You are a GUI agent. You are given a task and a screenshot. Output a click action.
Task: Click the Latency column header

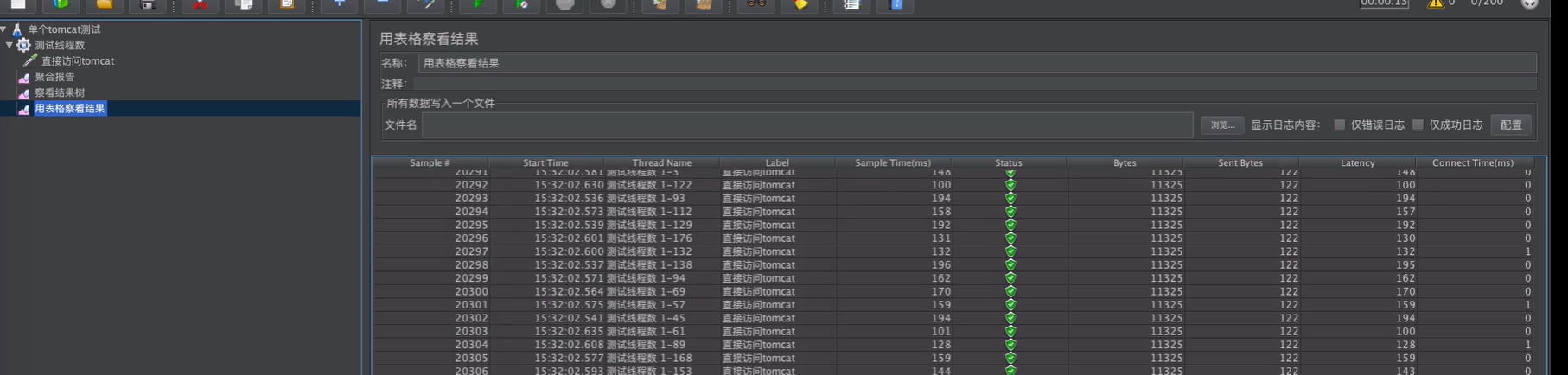(1357, 162)
